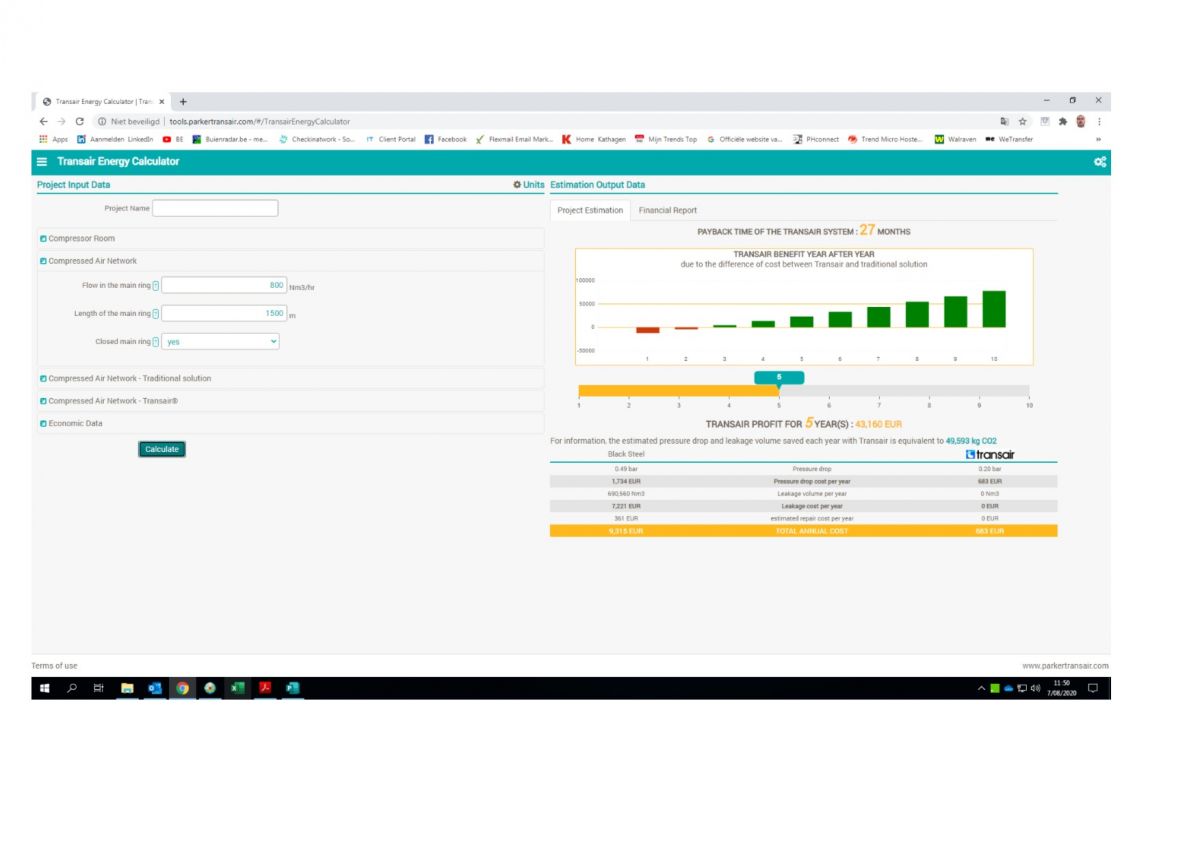
Task: Open the Mijn Trends Top bookmark
Action: pos(666,139)
